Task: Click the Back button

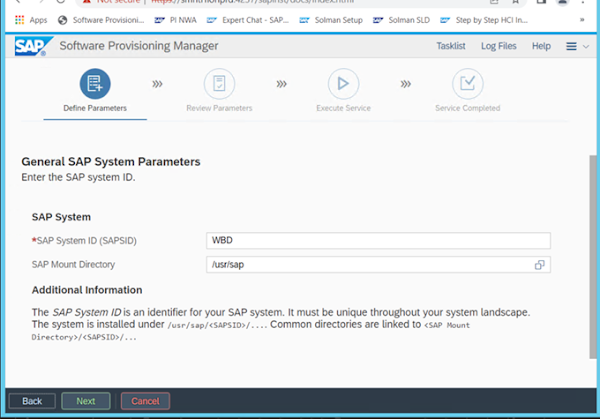Action: click(32, 401)
